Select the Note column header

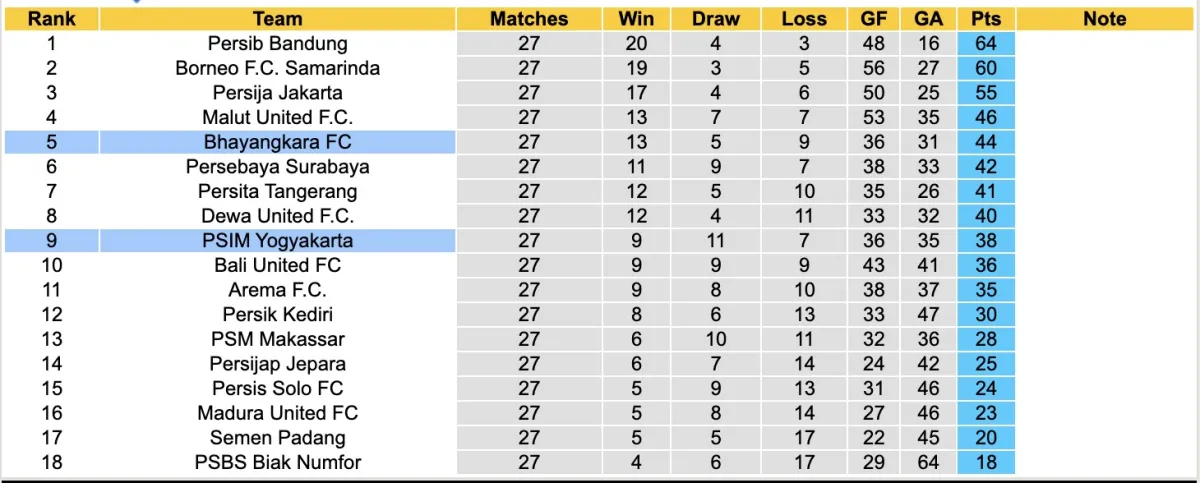coord(1104,19)
